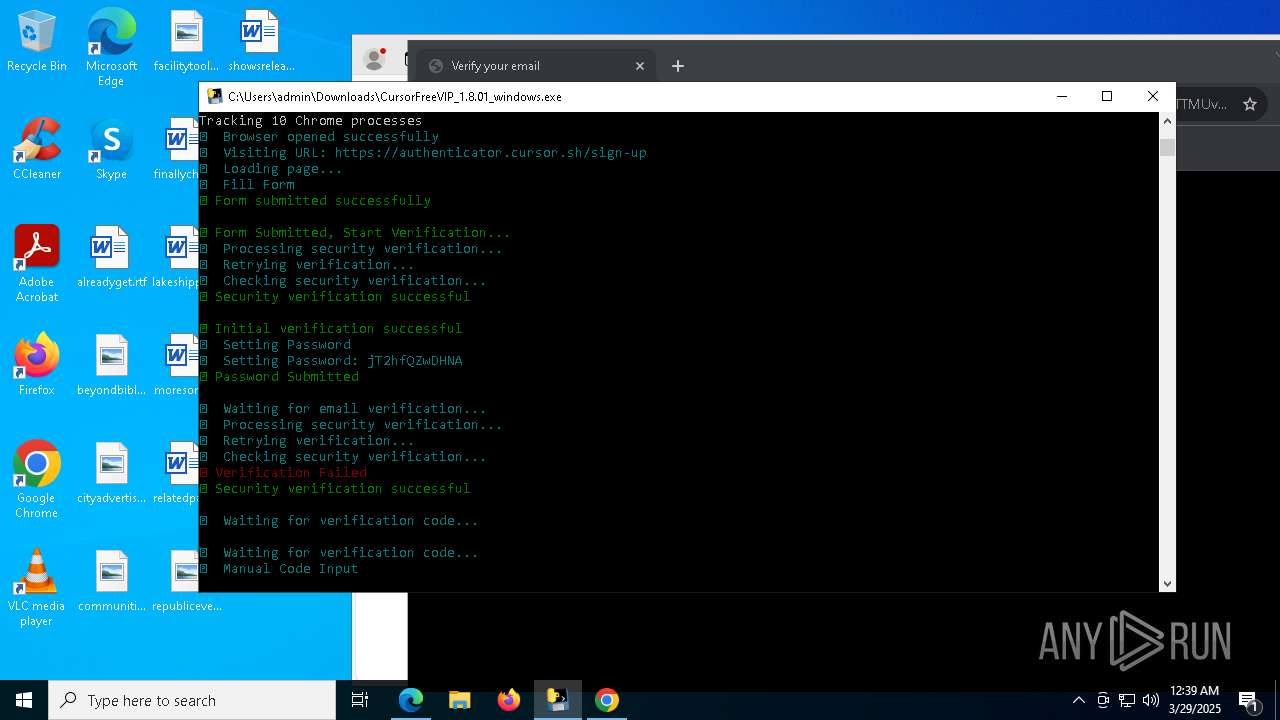The width and height of the screenshot is (1280, 720).
Task: Open the Firefox desktop shortcut
Action: 37,366
